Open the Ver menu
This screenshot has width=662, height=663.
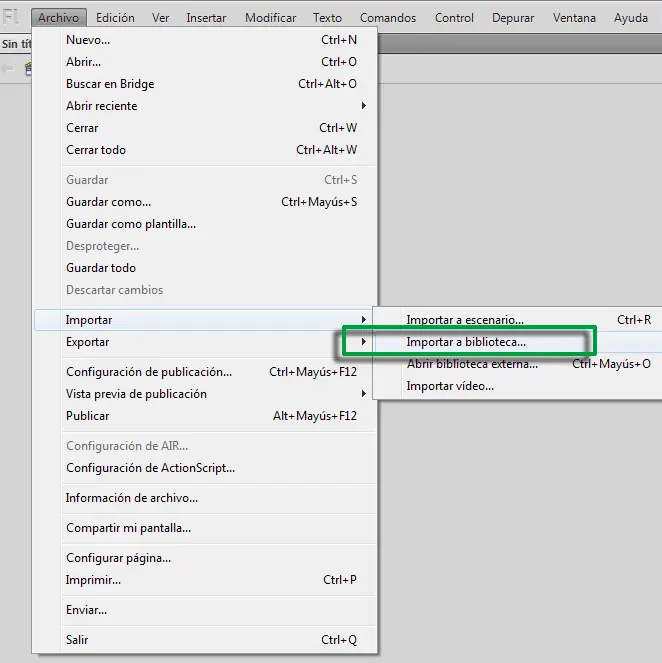160,18
